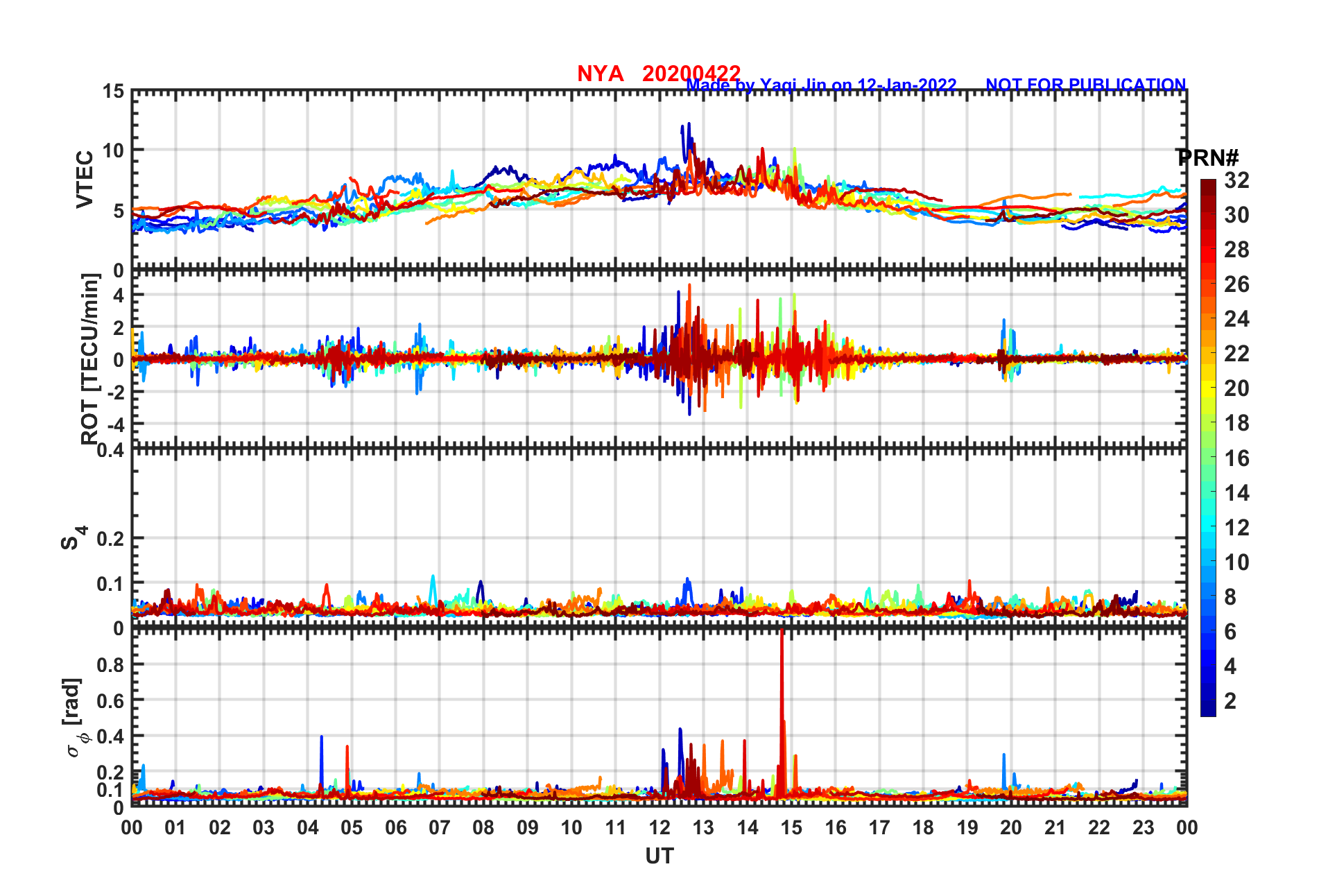
Task: Click the sigma-phi axis tick label 0.6
Action: click(x=111, y=700)
